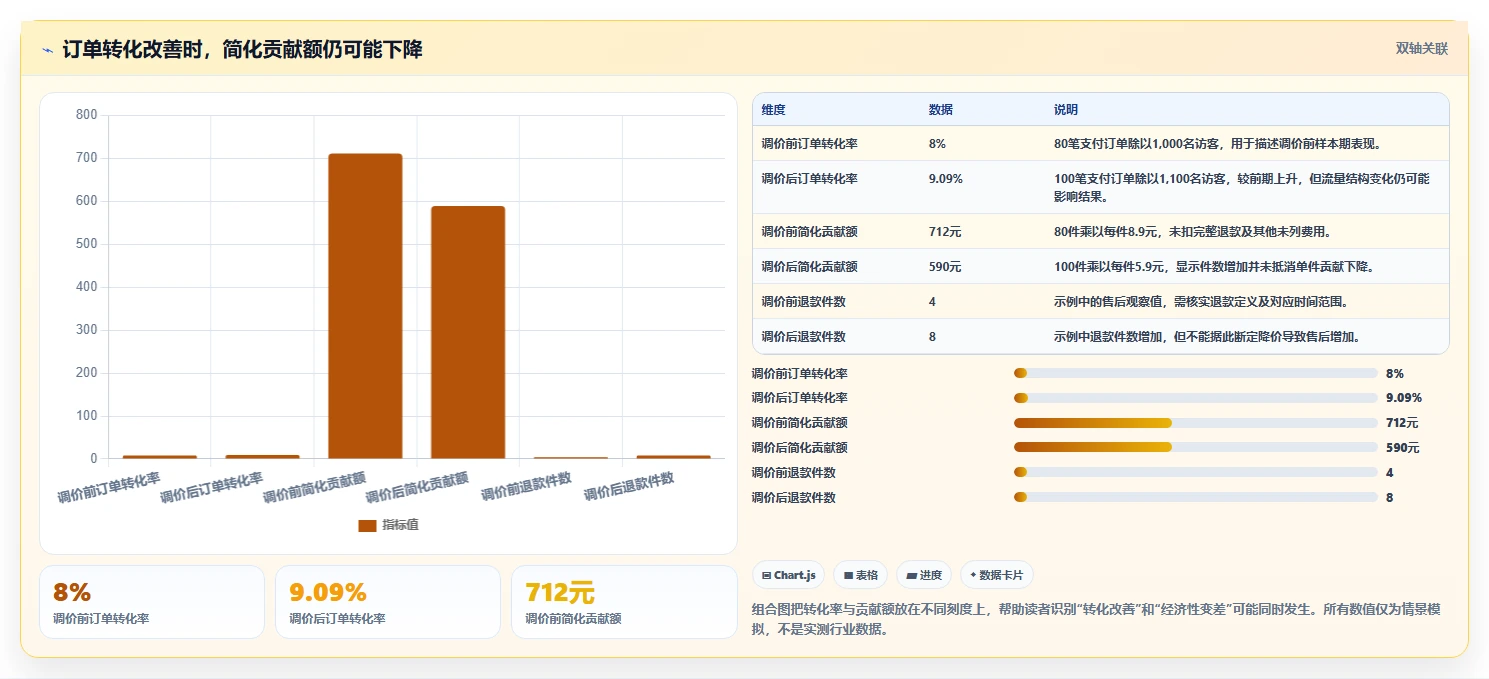The height and width of the screenshot is (679, 1489).
Task: Click the description starting 80笔支付订单除以1,000名访客
Action: tap(1217, 144)
